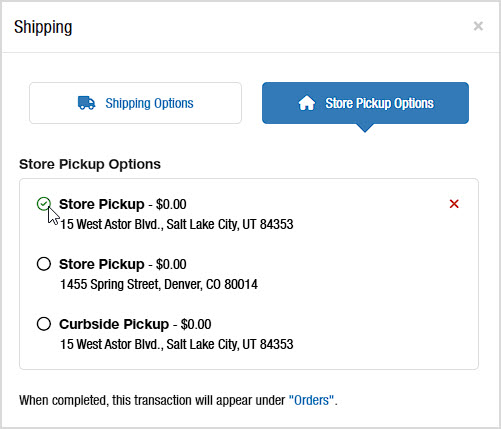Remove selected pickup with the red X
Image resolution: width=501 pixels, height=429 pixels.
pyautogui.click(x=454, y=204)
